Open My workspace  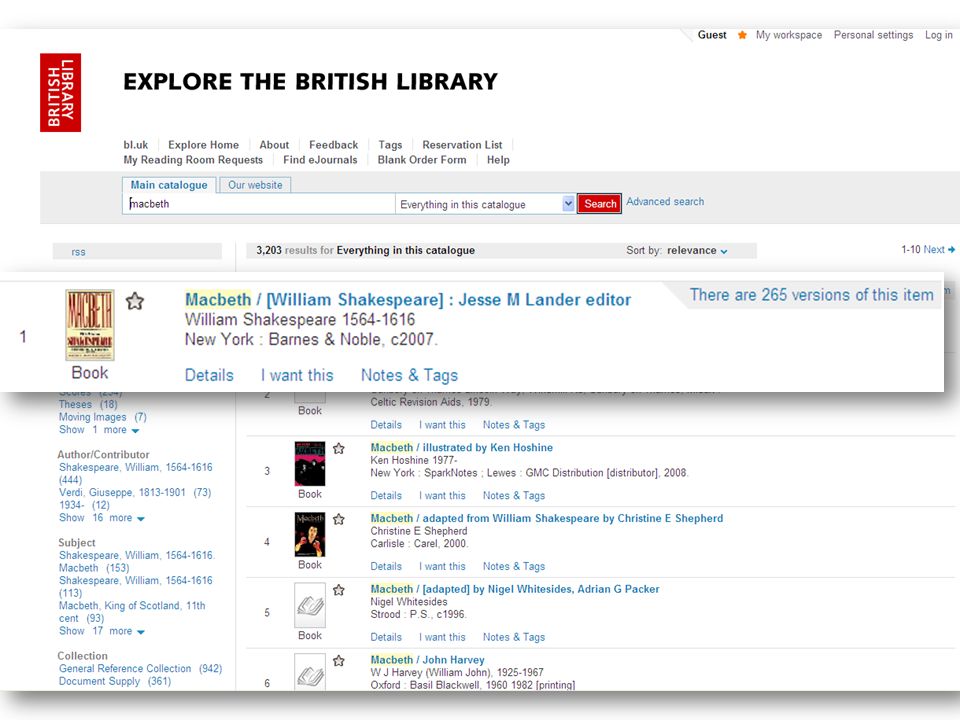click(789, 35)
